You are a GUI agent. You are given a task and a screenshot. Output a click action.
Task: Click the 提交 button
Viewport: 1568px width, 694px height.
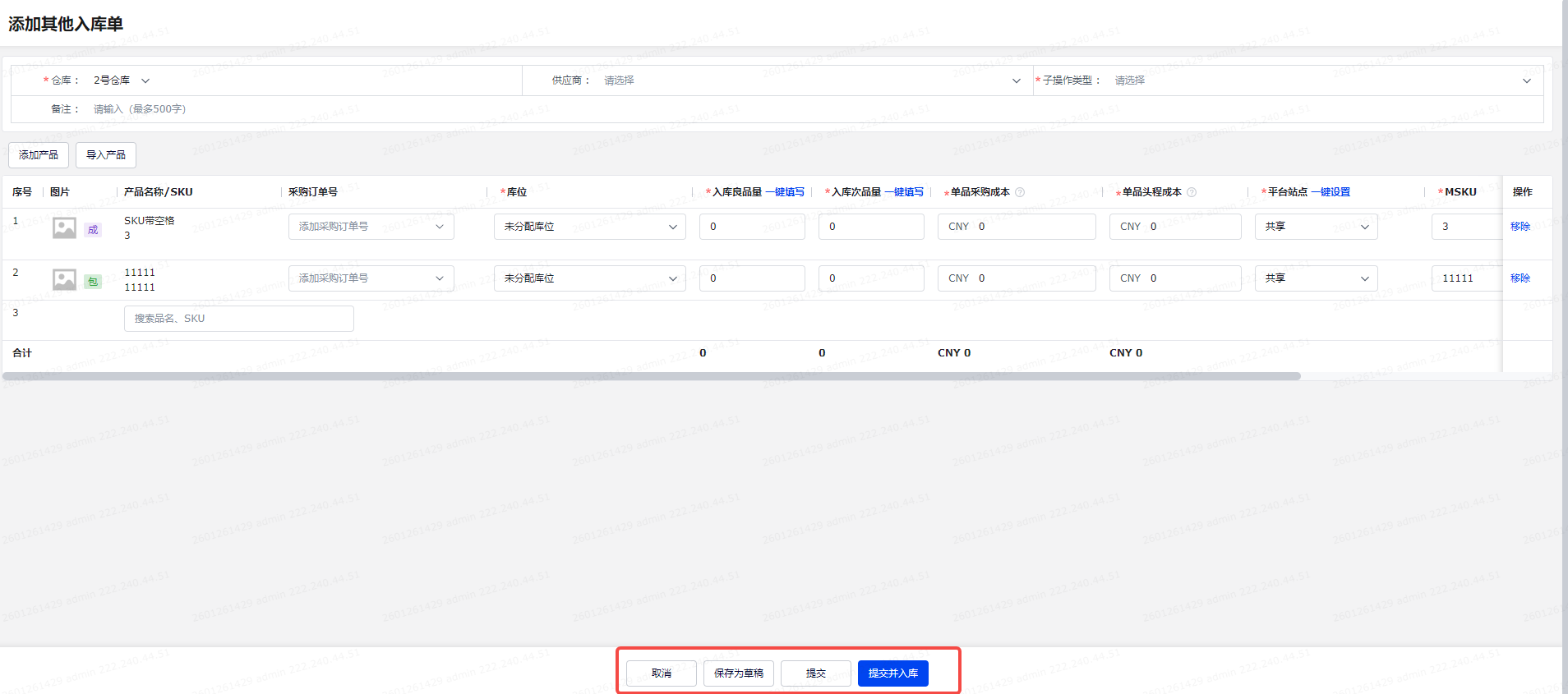pos(816,673)
